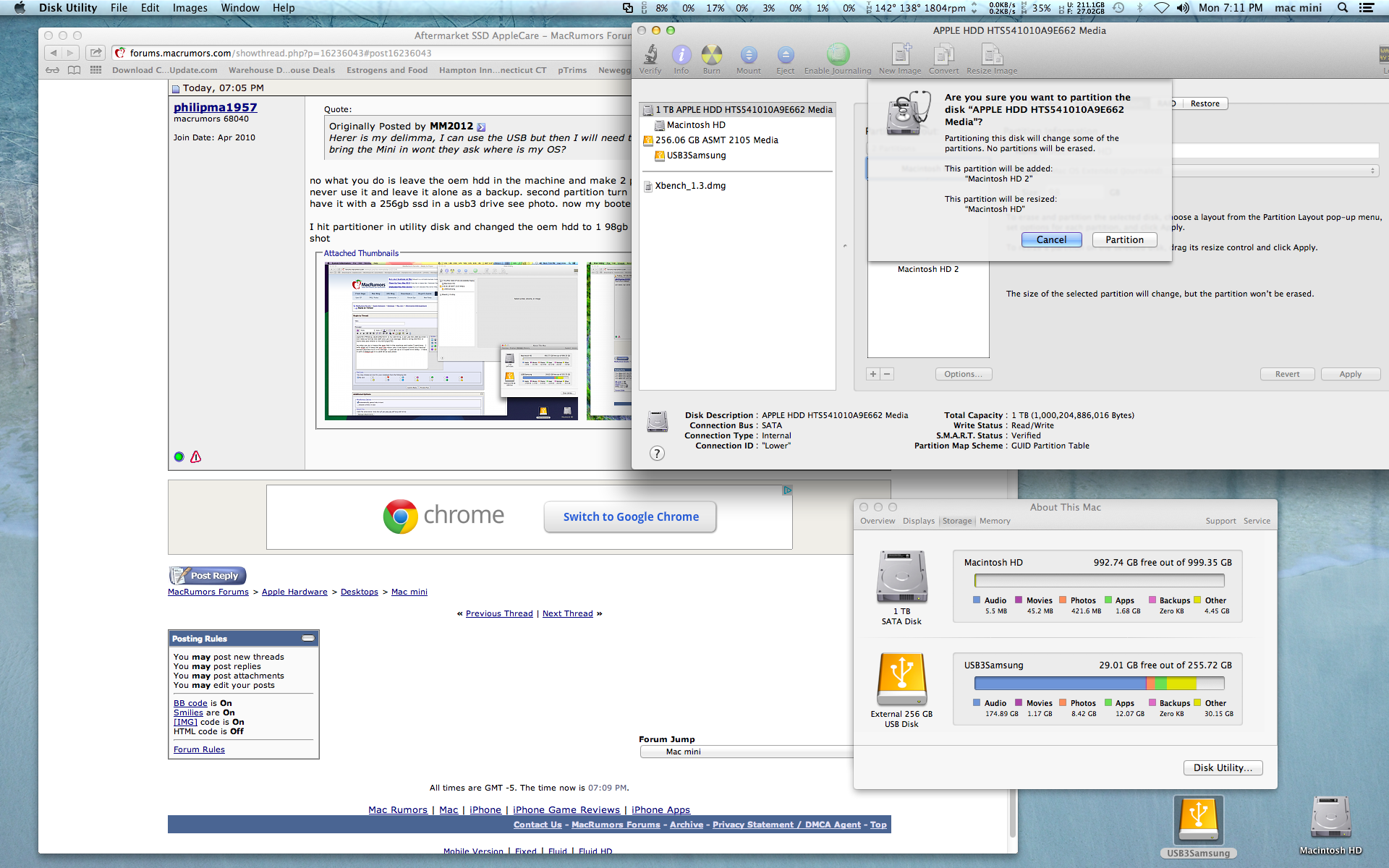Open first attached screenshot thumbnail
Screen dimensions: 1389x868
[451, 341]
